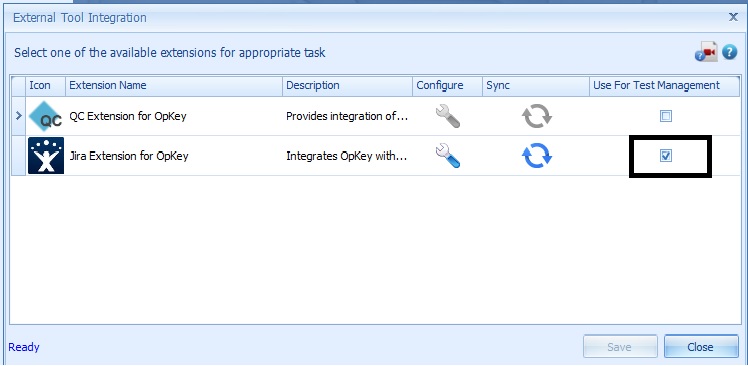Open the QC Extension configure wrench
The image size is (748, 366).
(448, 116)
